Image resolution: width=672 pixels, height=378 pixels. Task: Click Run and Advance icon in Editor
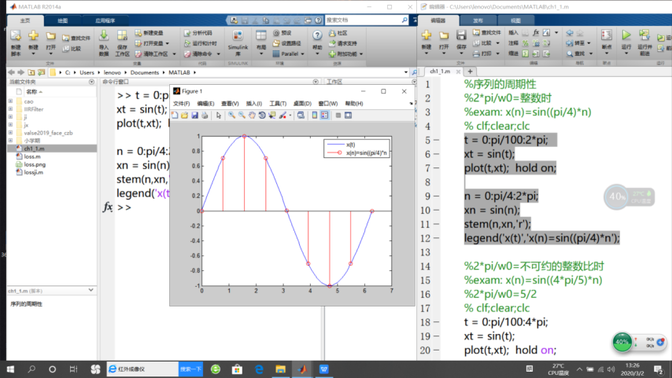(x=644, y=35)
